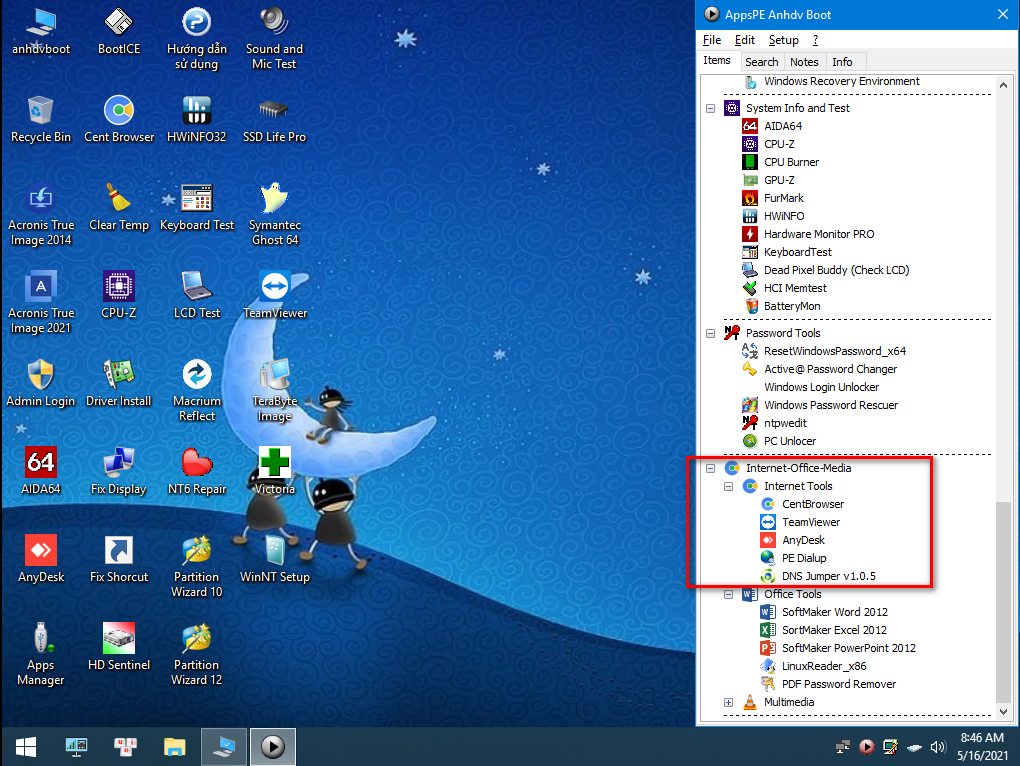This screenshot has width=1020, height=766.
Task: Click the scroll down arrow in AppsPE list
Action: 1004,711
